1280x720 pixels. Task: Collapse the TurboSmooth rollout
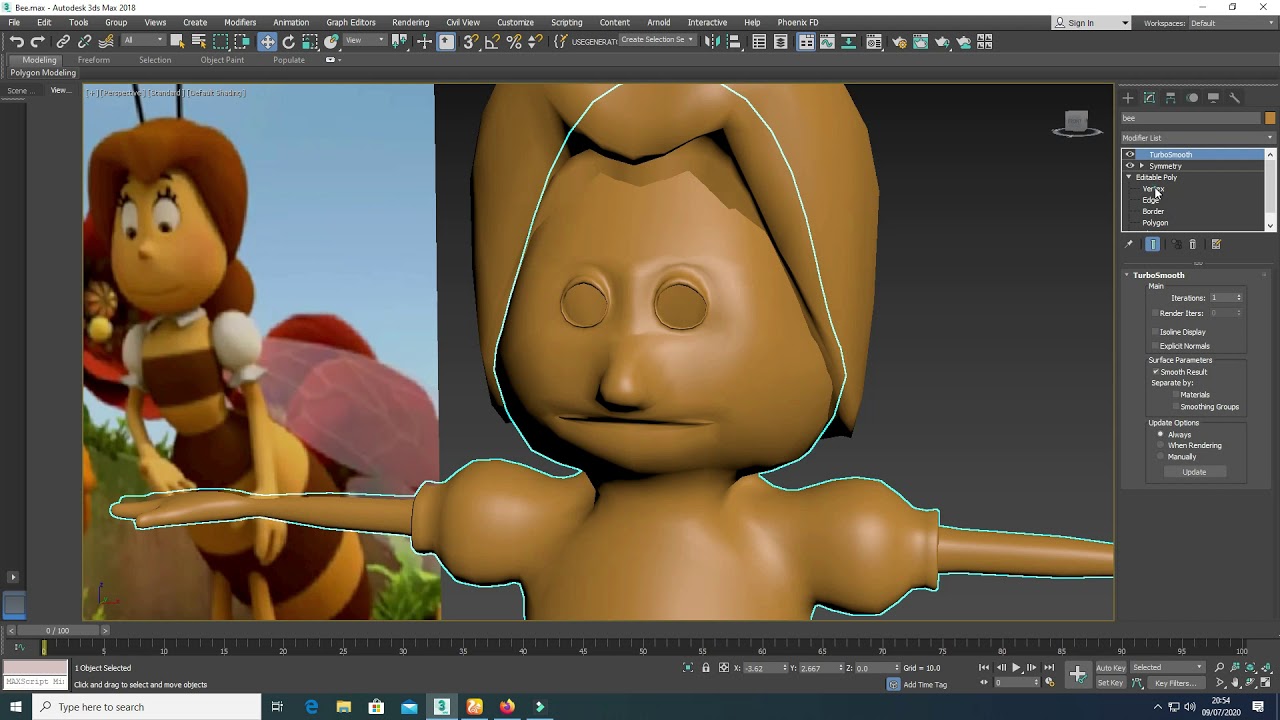pos(1127,275)
